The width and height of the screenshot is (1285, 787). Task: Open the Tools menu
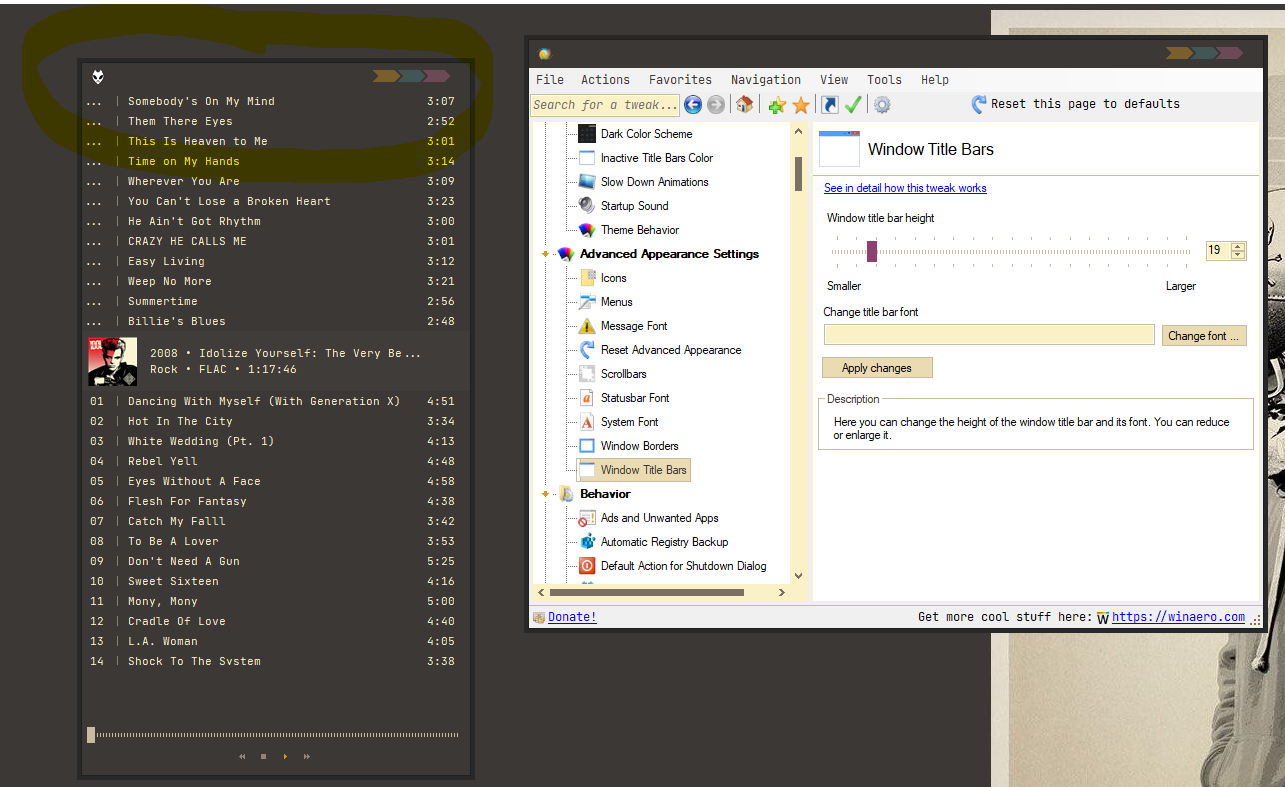[x=884, y=80]
